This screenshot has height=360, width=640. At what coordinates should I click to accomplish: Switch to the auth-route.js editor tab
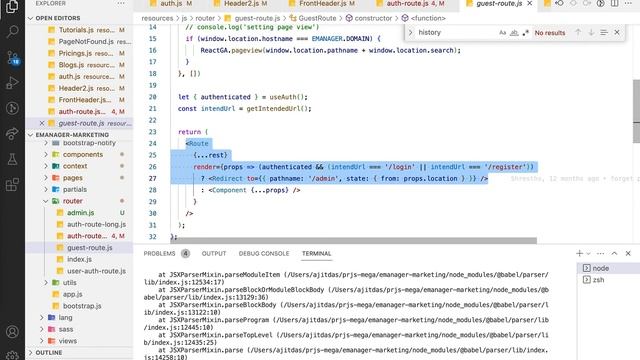click(x=411, y=3)
